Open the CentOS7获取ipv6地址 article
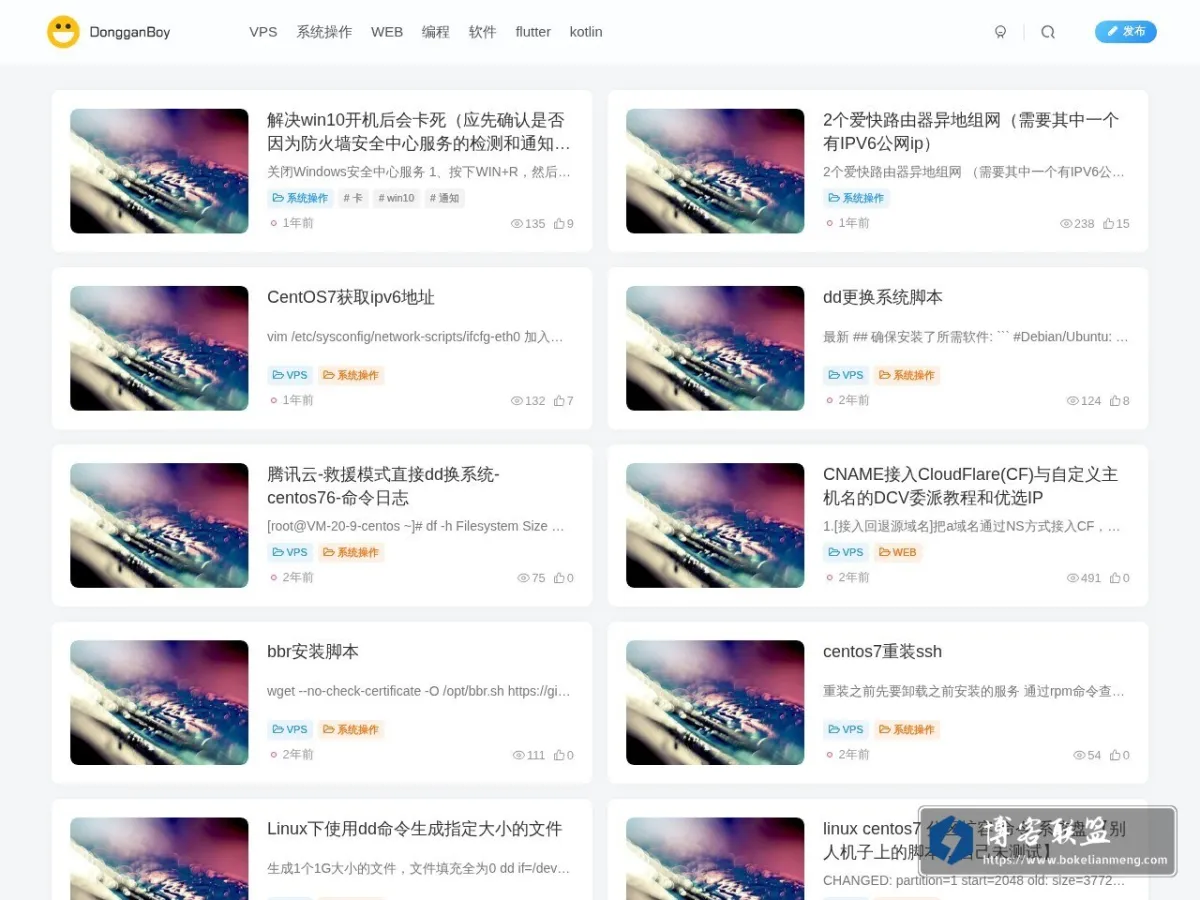Image resolution: width=1200 pixels, height=900 pixels. (351, 297)
